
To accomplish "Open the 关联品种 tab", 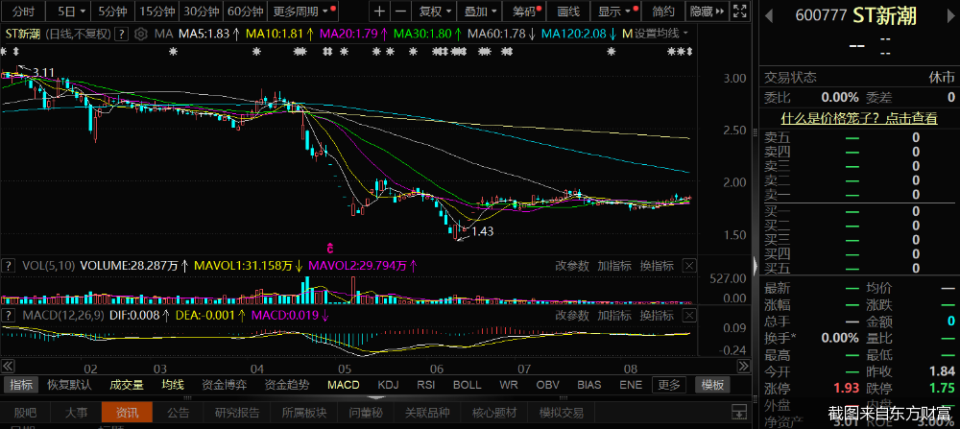I will coord(427,412).
